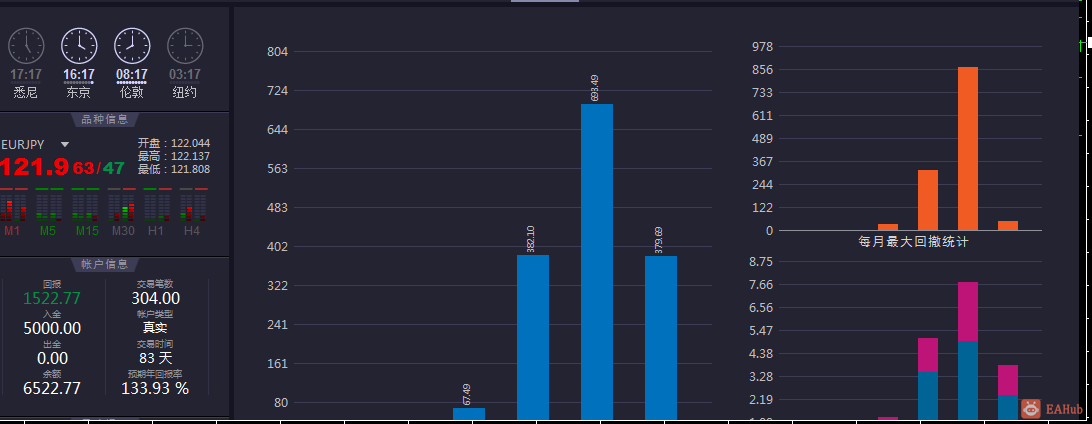This screenshot has width=1092, height=424.
Task: Click the 1522.77 return value
Action: click(52, 299)
